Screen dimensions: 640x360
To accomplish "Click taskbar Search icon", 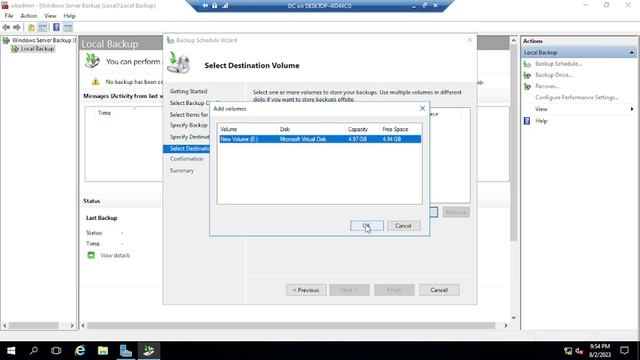I will [34, 351].
